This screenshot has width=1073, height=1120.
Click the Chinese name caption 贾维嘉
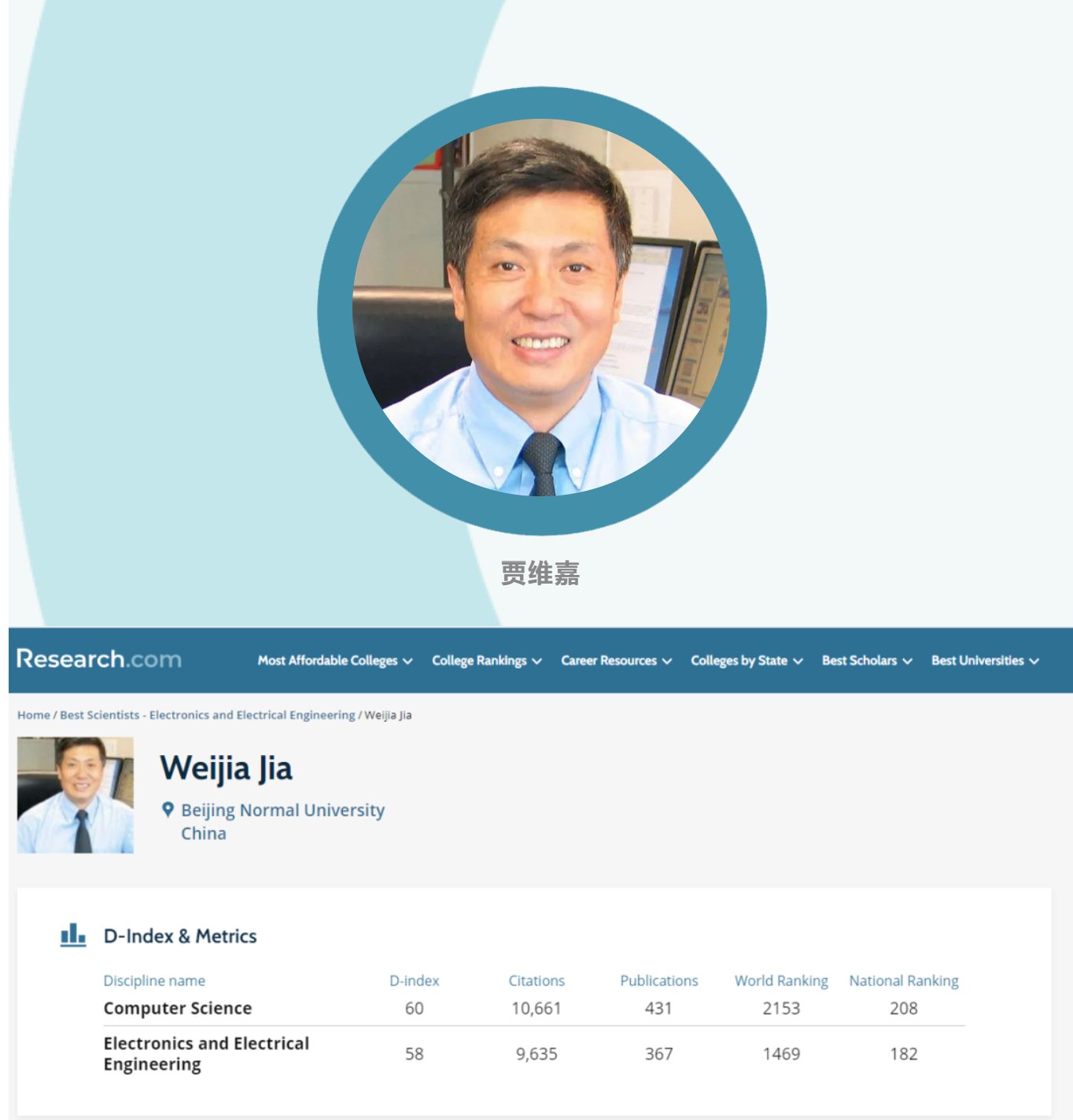[x=540, y=573]
